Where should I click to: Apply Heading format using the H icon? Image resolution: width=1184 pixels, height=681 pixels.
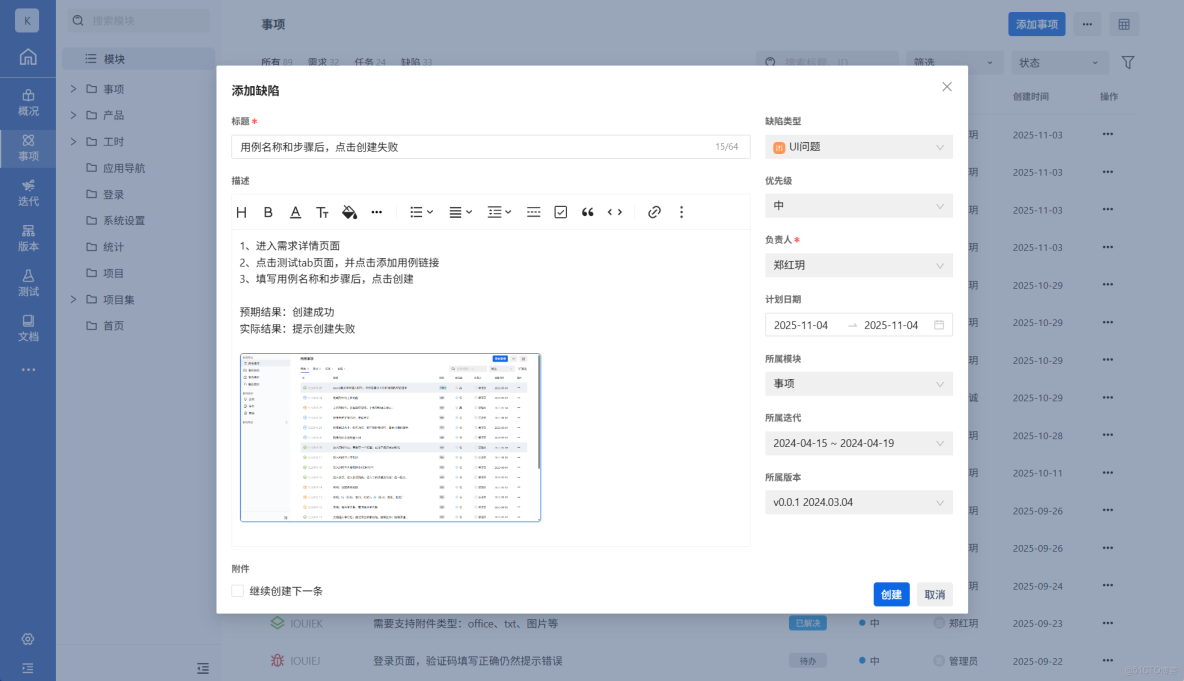(x=240, y=212)
